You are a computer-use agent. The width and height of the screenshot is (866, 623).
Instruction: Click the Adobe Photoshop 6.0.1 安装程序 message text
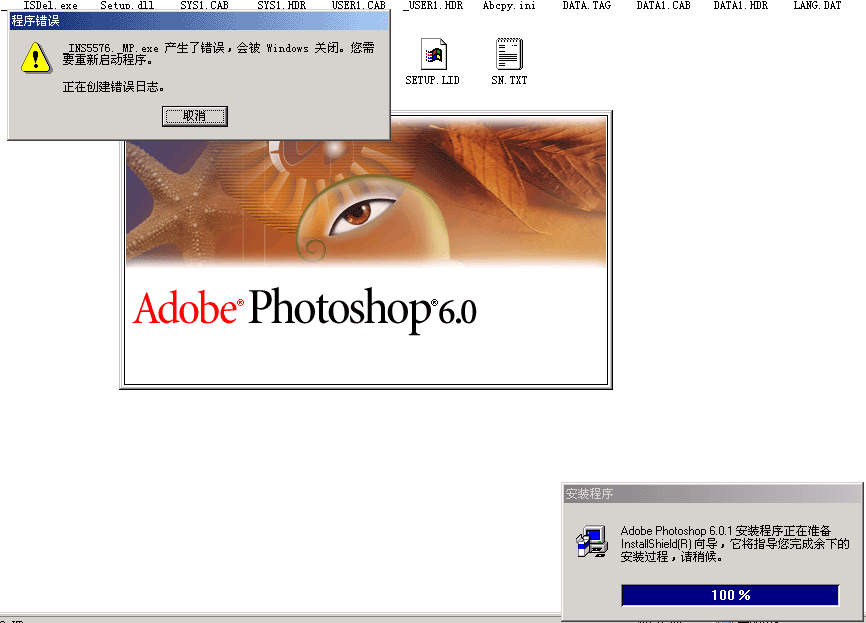click(x=735, y=544)
